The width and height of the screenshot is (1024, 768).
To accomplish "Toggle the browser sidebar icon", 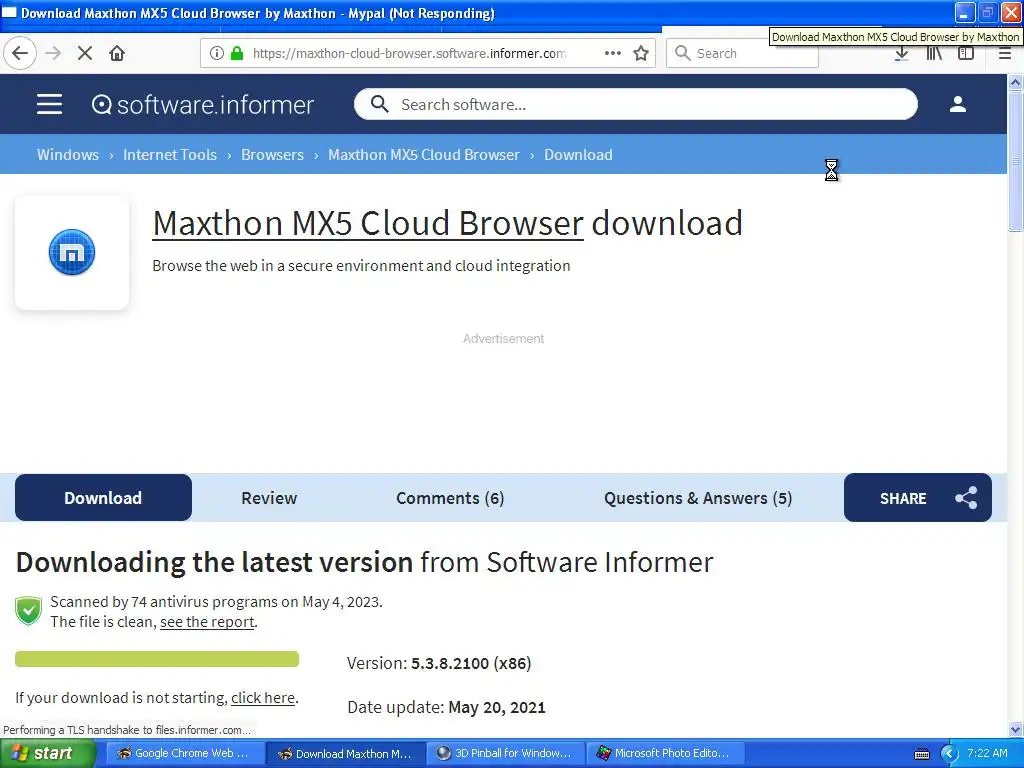I will point(966,54).
